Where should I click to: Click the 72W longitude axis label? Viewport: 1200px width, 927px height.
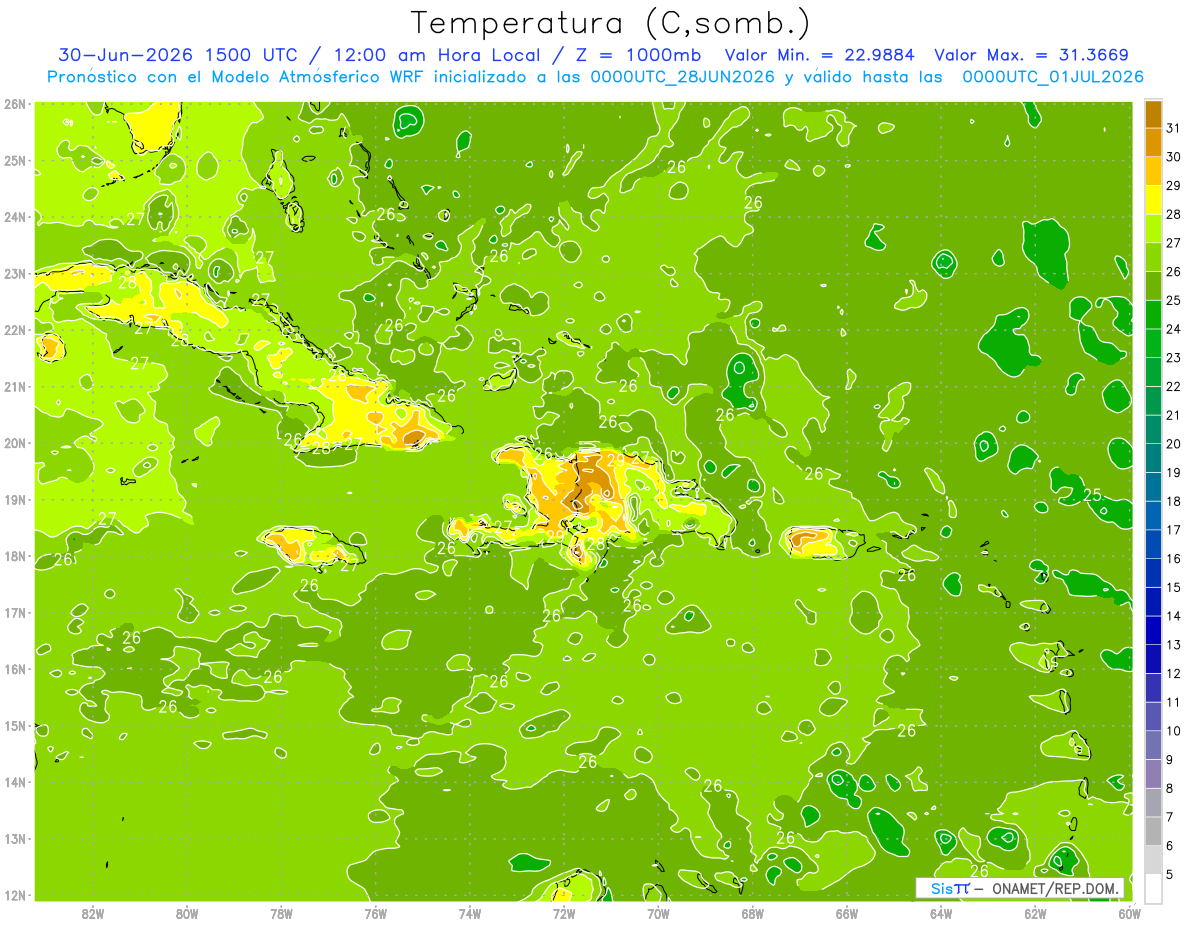tap(563, 913)
